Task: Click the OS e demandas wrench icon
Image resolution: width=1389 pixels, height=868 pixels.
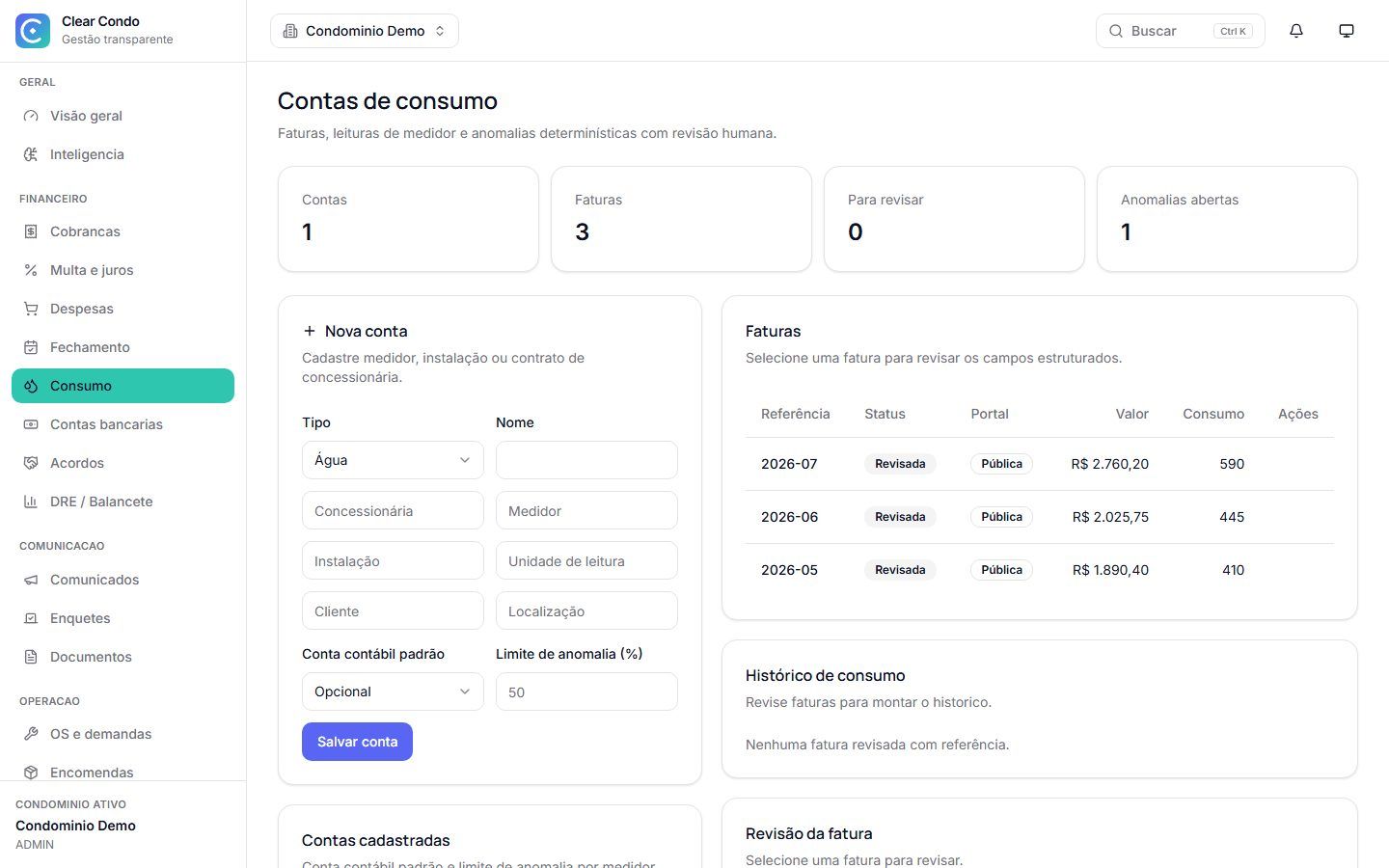Action: pos(31,734)
